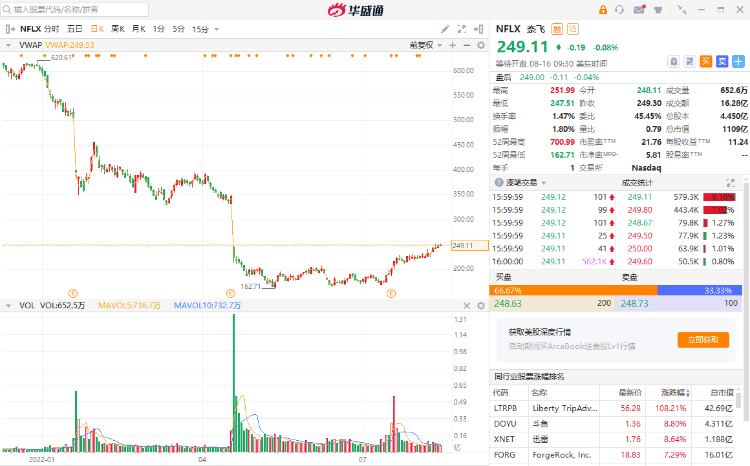750x466 pixels.
Task: Open VWAP indicator settings gear
Action: [x=481, y=45]
